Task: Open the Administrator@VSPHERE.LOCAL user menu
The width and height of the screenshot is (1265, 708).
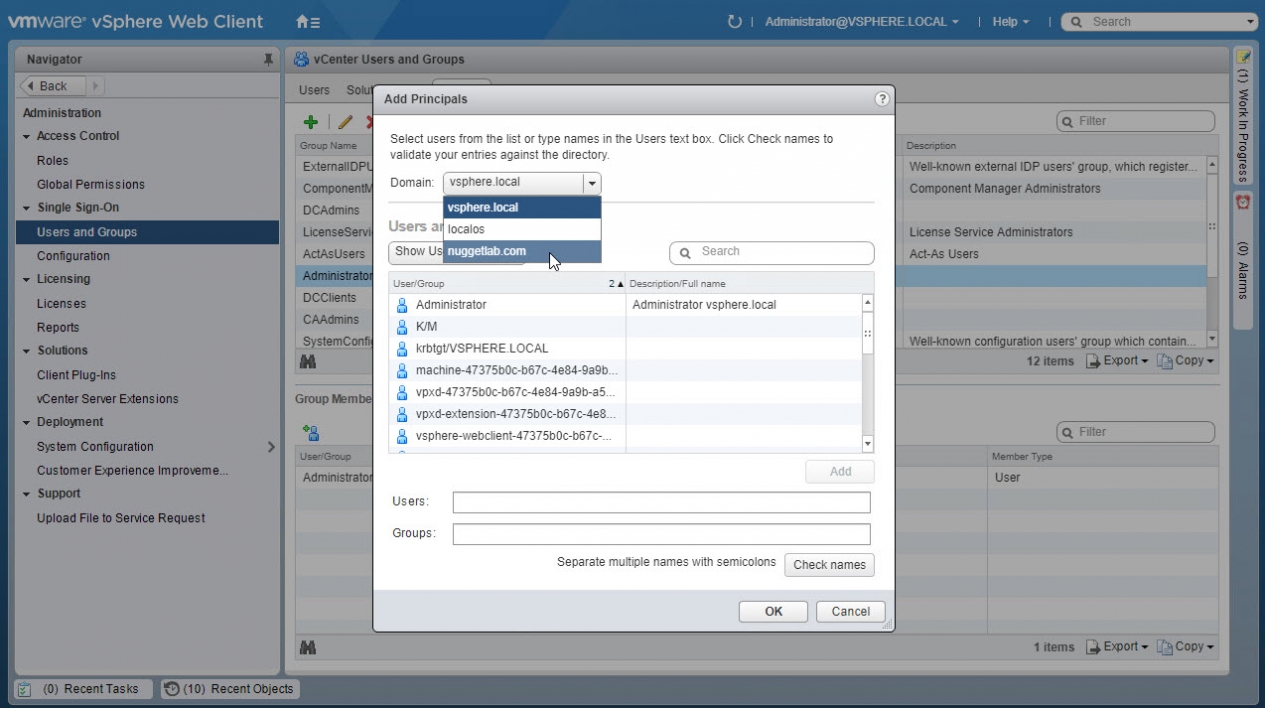Action: 861,21
